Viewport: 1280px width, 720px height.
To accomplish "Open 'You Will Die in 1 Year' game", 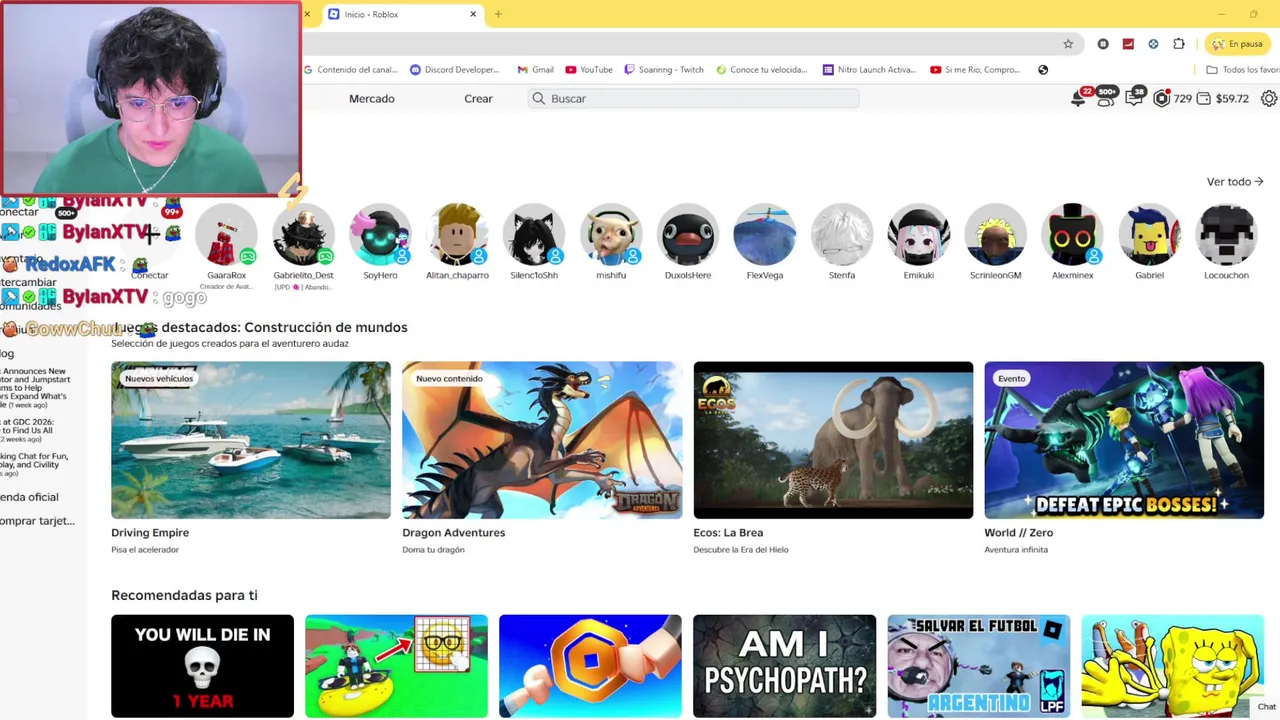I will tap(202, 666).
